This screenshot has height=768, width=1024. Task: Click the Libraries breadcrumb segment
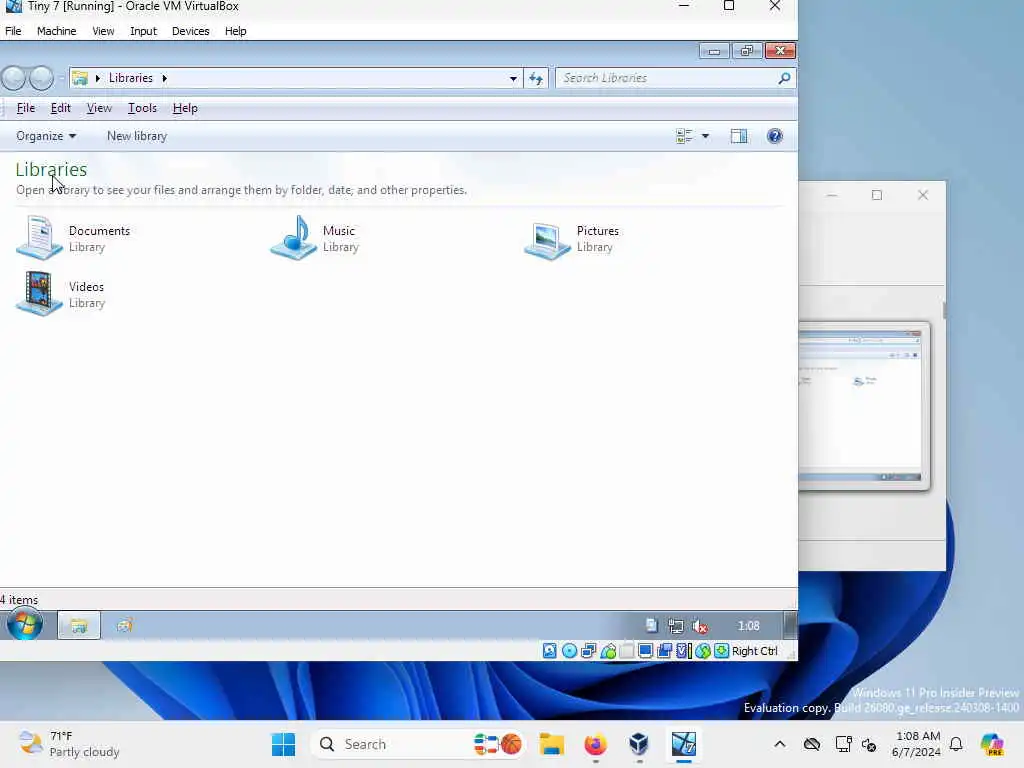pos(131,78)
